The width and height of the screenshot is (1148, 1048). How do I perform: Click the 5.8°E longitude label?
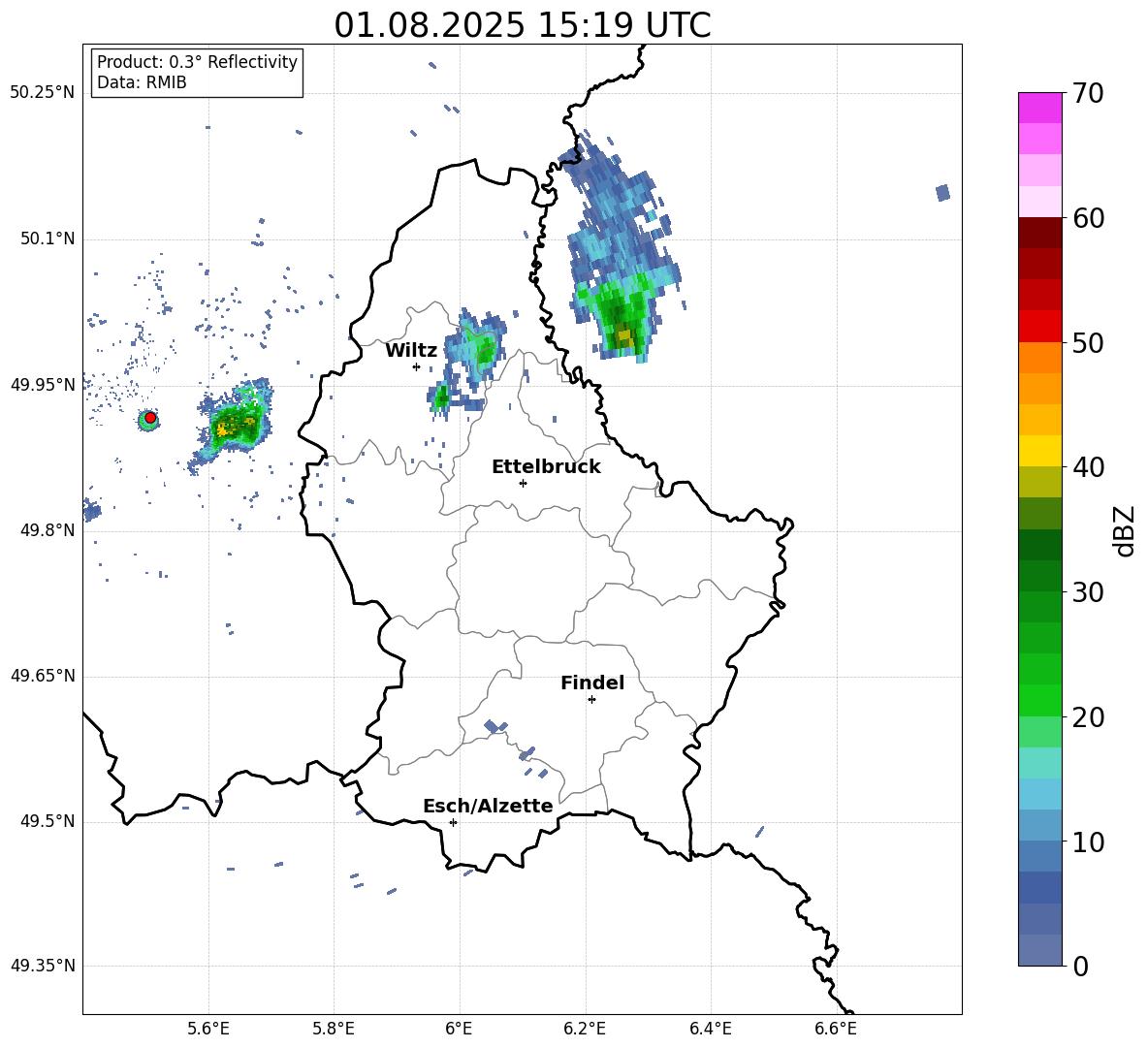[334, 1029]
